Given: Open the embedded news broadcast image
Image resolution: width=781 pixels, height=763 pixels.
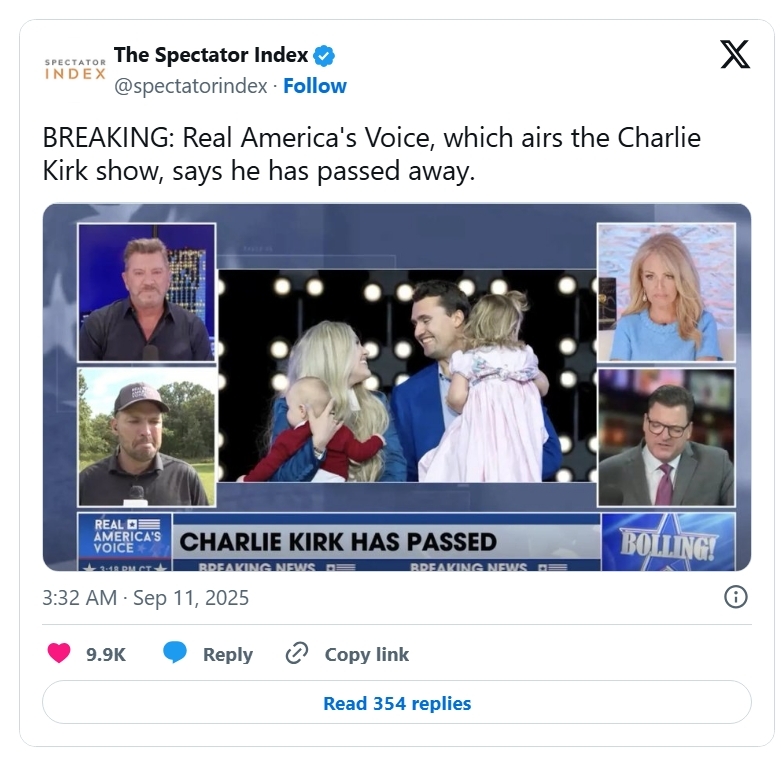Looking at the screenshot, I should [x=397, y=387].
